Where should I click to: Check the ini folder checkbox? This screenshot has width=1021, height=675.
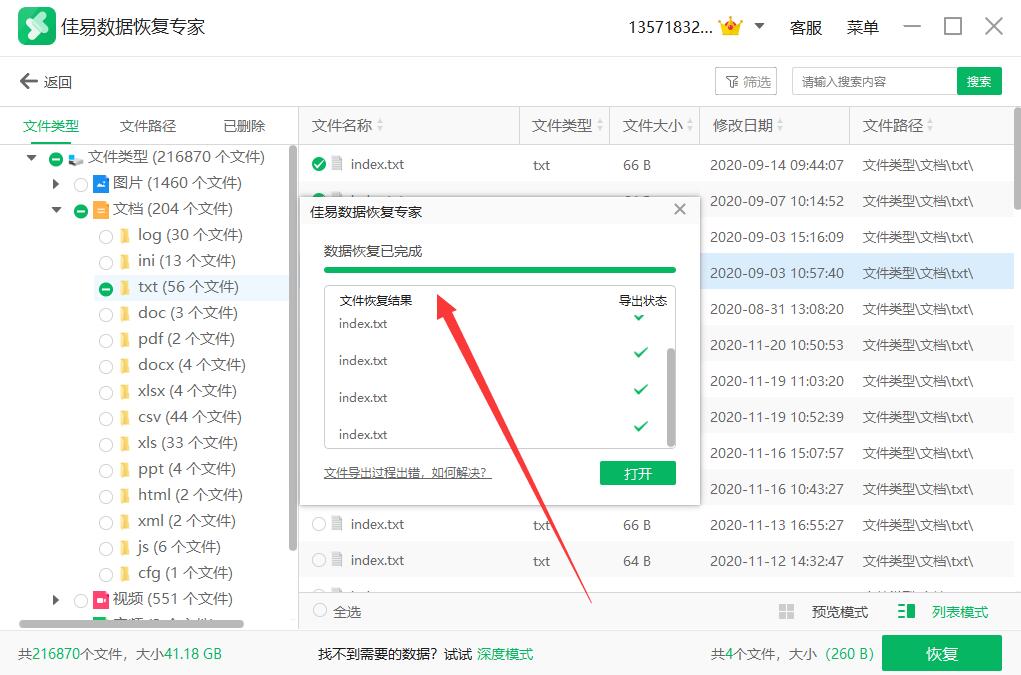105,263
